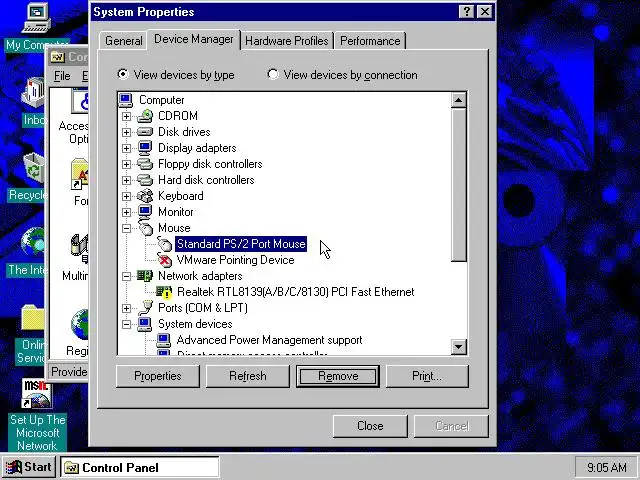Select Set Up The Microsoft Network icon
The width and height of the screenshot is (640, 480).
pyautogui.click(x=37, y=393)
